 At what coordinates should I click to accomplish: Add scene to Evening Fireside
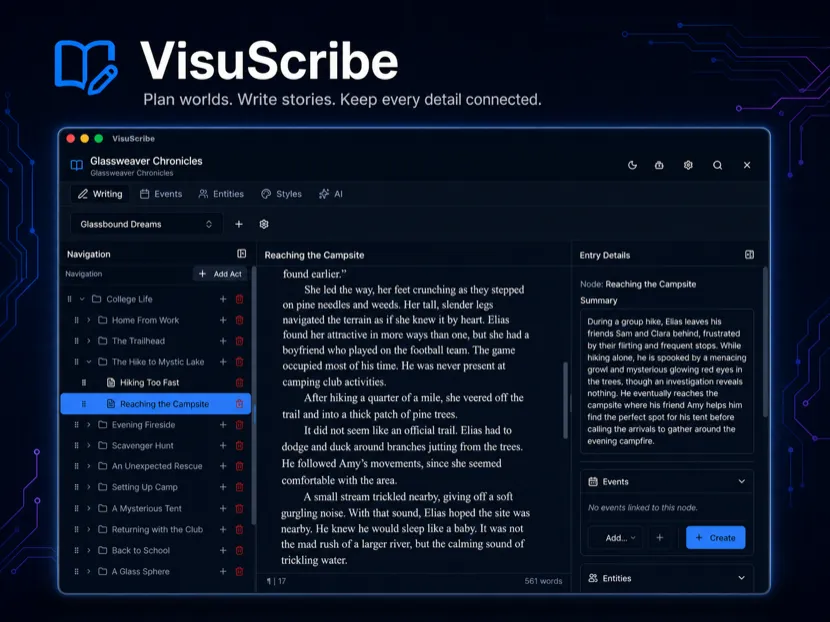[x=223, y=425]
